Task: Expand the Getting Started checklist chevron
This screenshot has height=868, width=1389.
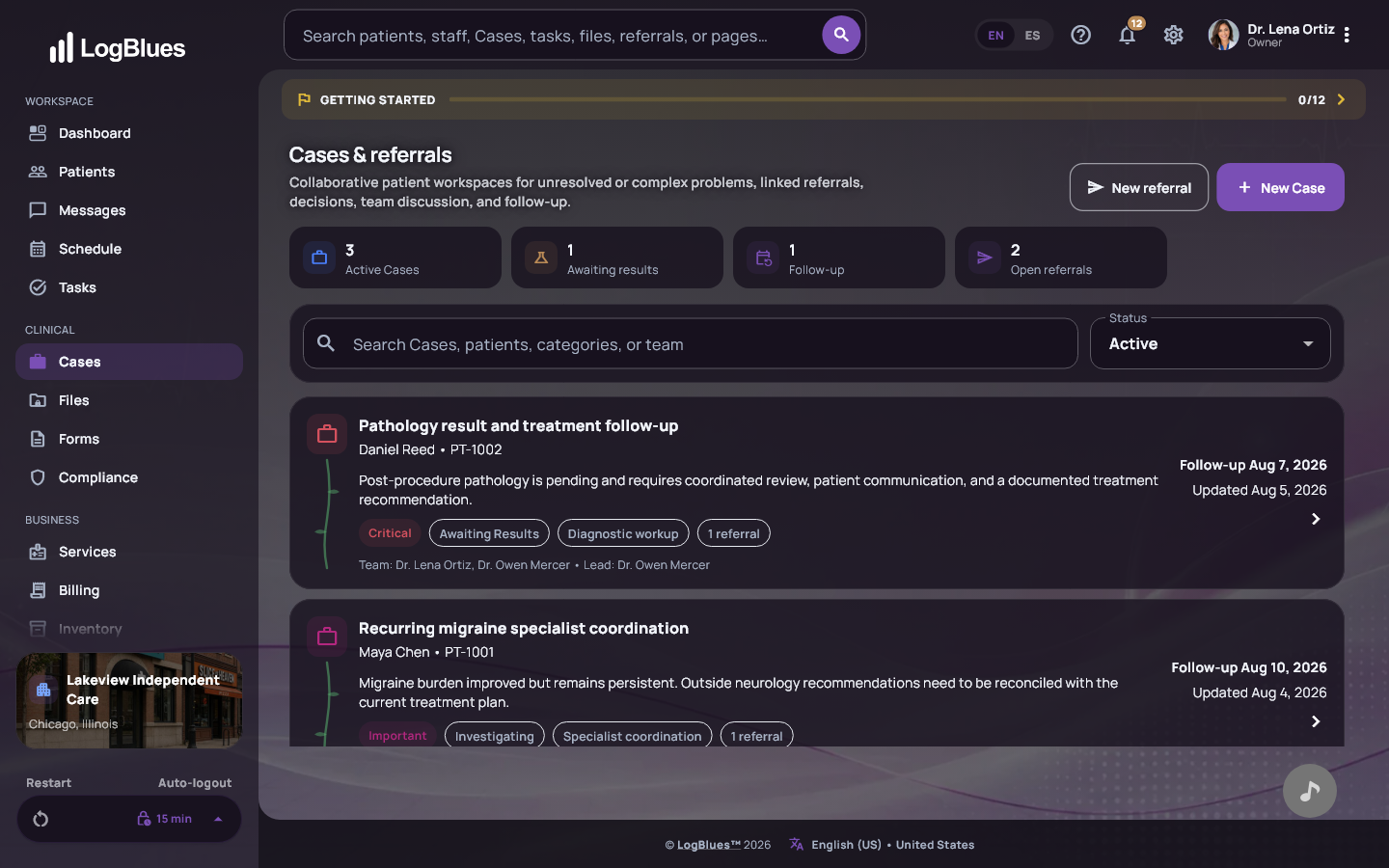Action: pyautogui.click(x=1341, y=99)
